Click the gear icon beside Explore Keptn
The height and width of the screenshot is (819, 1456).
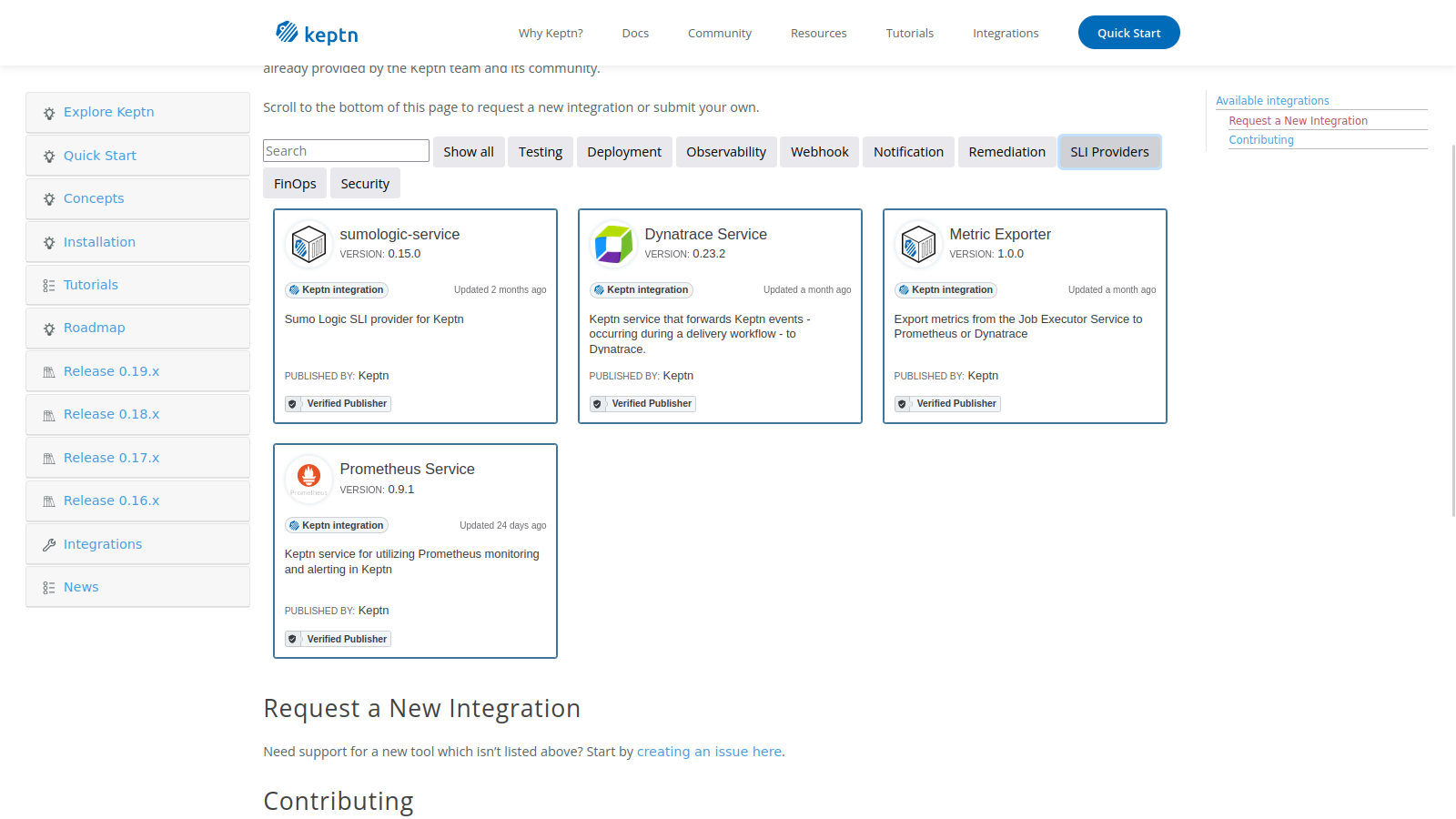[x=49, y=113]
